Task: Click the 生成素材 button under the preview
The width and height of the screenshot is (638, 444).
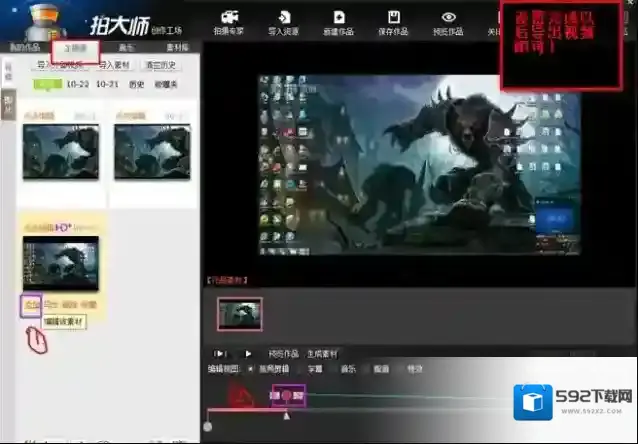Action: pos(321,353)
